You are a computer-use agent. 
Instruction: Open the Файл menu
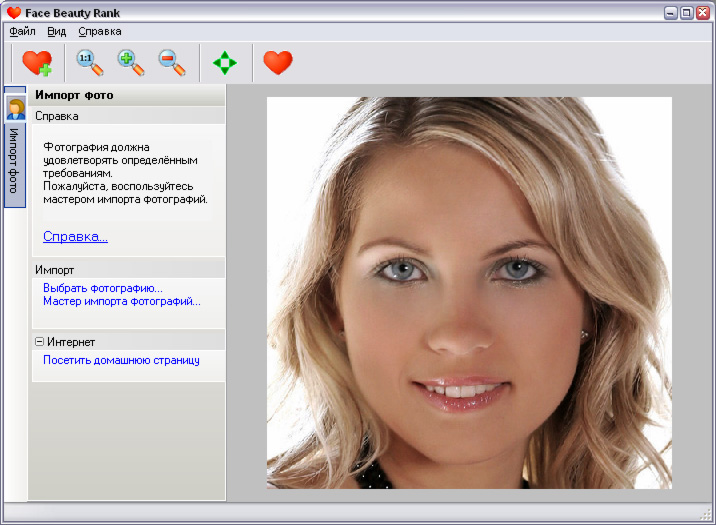click(x=22, y=32)
